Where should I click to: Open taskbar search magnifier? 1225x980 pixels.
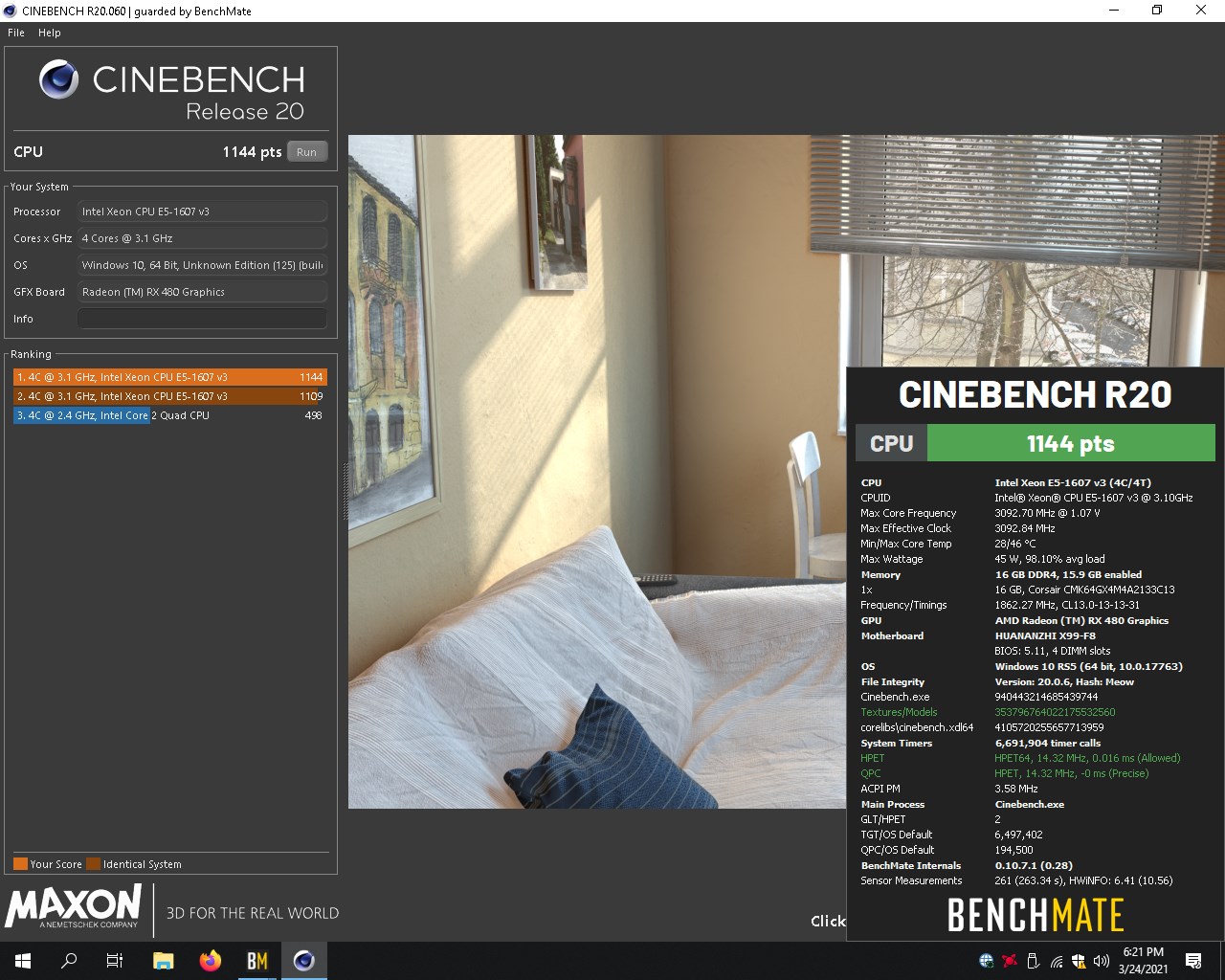point(69,961)
